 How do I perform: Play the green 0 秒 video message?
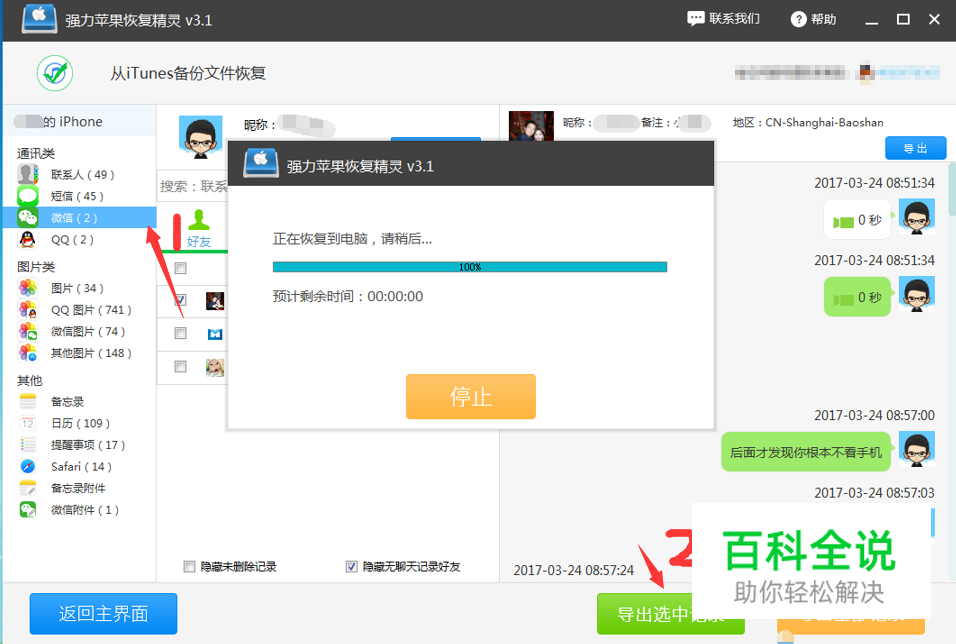point(857,297)
